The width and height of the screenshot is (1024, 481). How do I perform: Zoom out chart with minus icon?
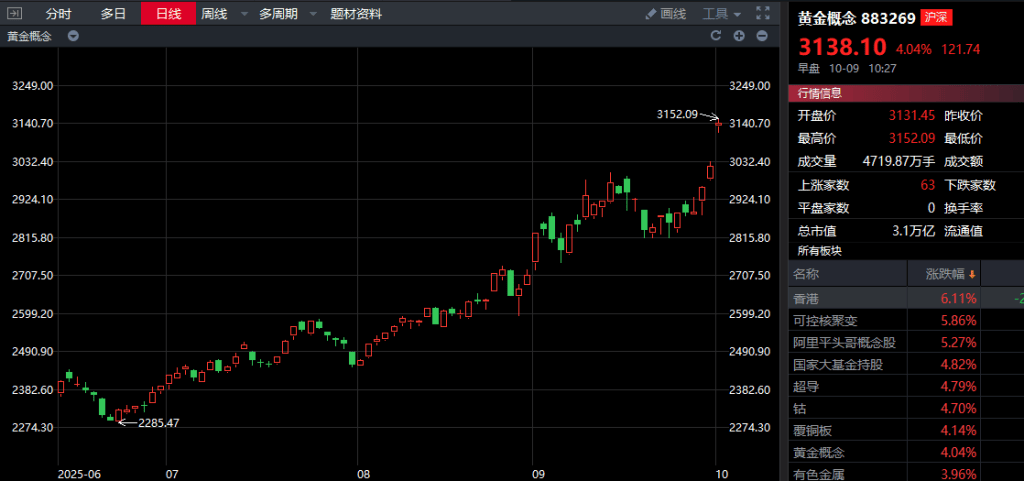762,35
